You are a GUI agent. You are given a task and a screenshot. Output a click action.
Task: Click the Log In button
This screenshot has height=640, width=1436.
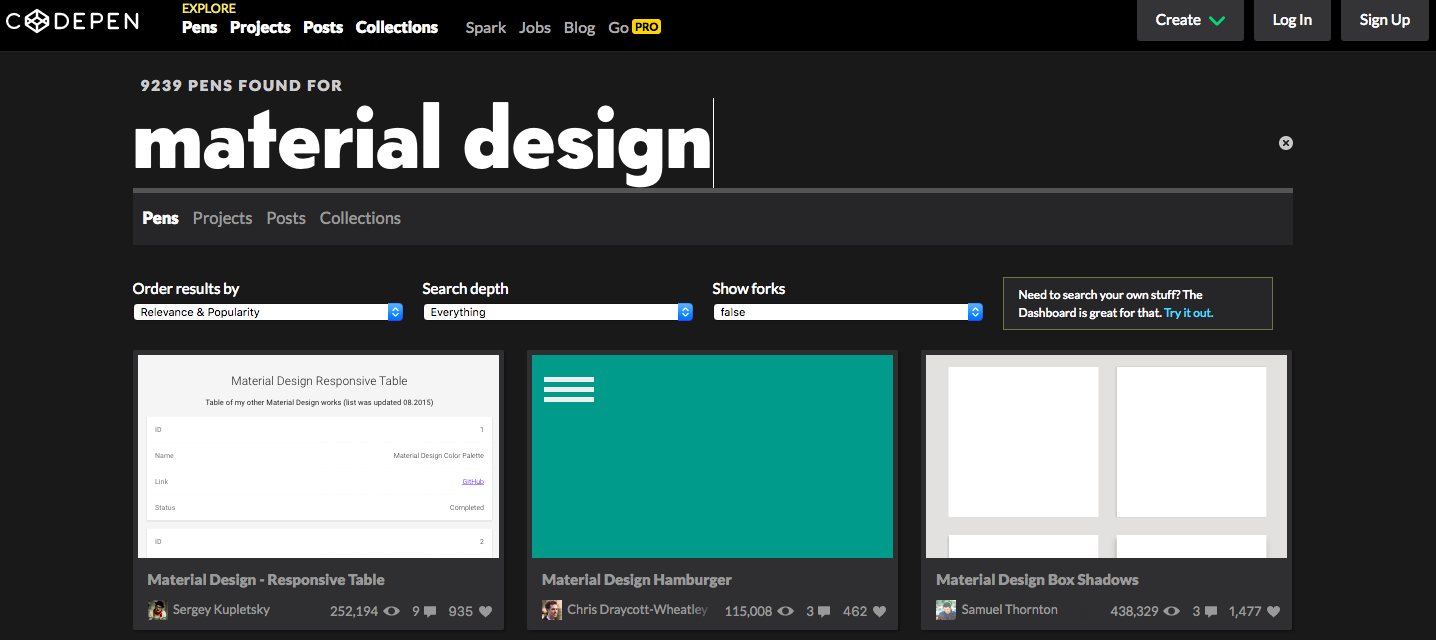[x=1292, y=20]
